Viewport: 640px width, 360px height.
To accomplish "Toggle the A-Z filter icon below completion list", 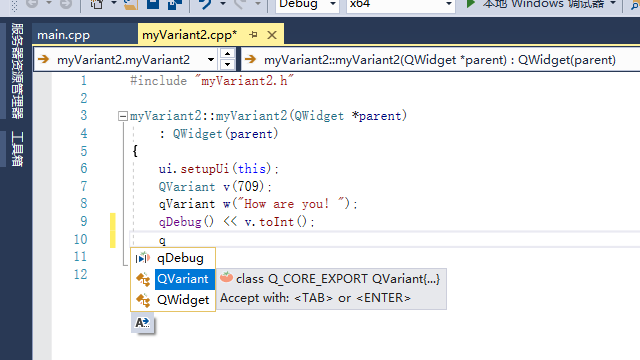I will click(142, 323).
